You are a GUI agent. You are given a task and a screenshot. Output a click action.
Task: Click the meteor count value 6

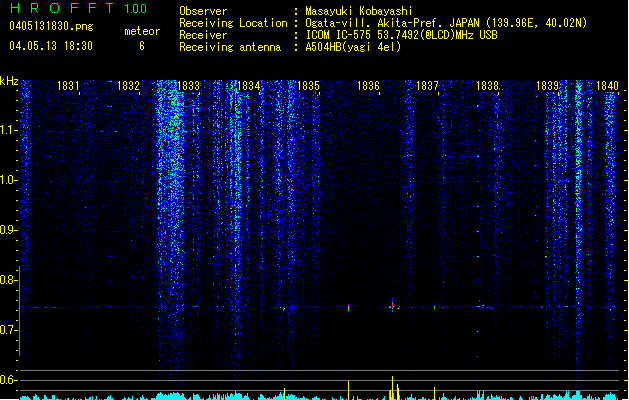(x=142, y=46)
